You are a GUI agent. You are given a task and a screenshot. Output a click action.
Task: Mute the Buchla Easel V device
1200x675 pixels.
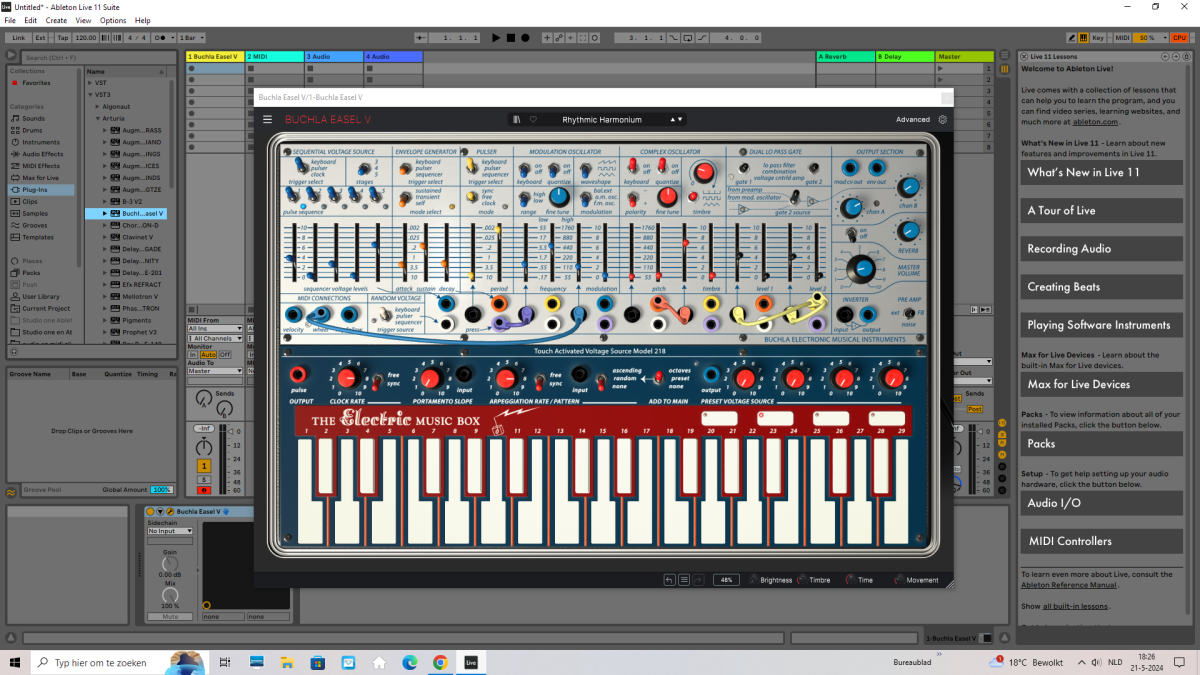(170, 616)
